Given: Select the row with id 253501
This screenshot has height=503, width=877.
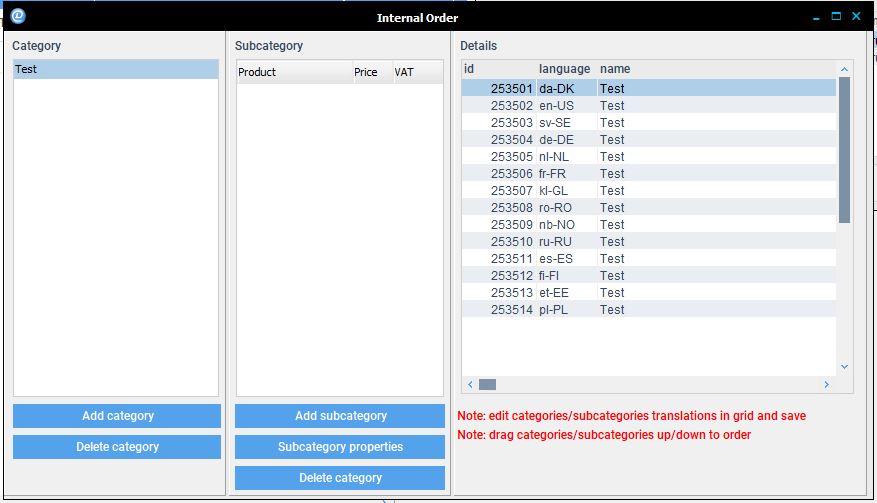Looking at the screenshot, I should (649, 88).
